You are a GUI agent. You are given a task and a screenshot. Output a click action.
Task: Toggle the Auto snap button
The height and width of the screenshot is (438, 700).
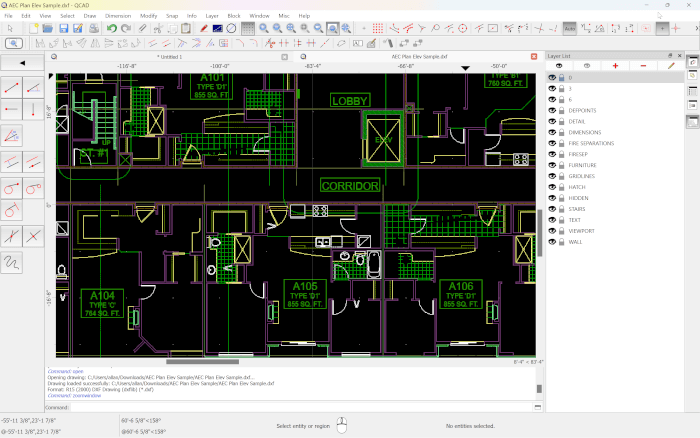pos(570,29)
